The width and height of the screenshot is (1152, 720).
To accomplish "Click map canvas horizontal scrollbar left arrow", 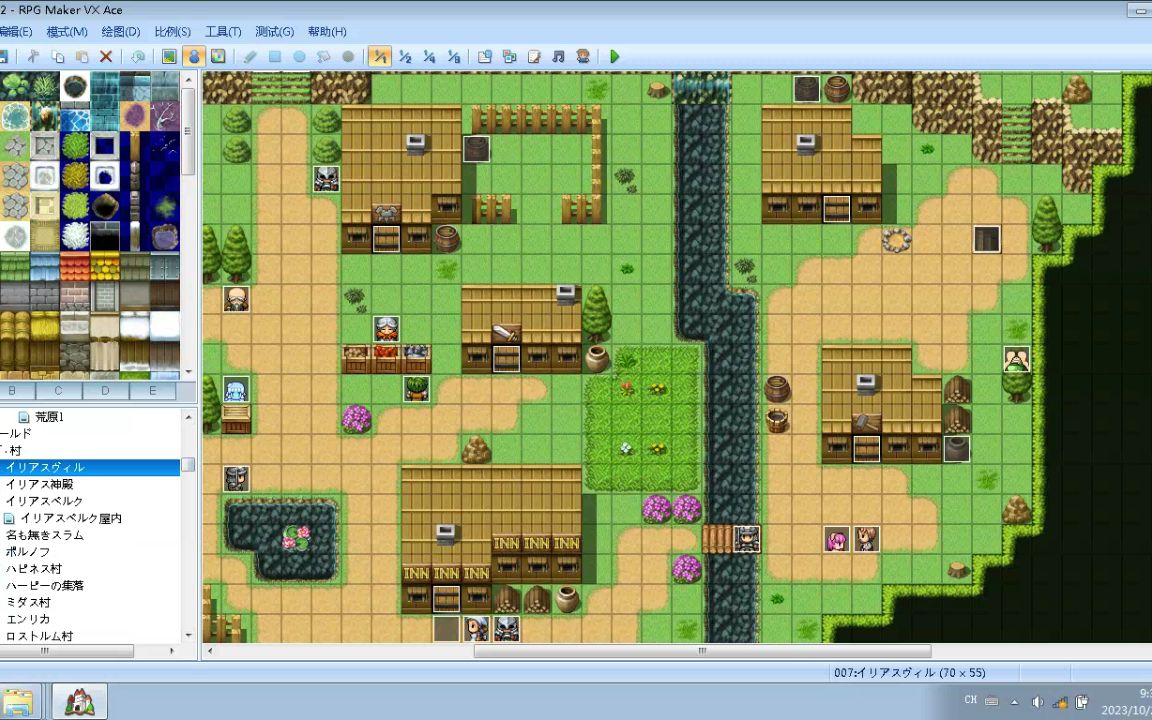I will click(x=210, y=651).
